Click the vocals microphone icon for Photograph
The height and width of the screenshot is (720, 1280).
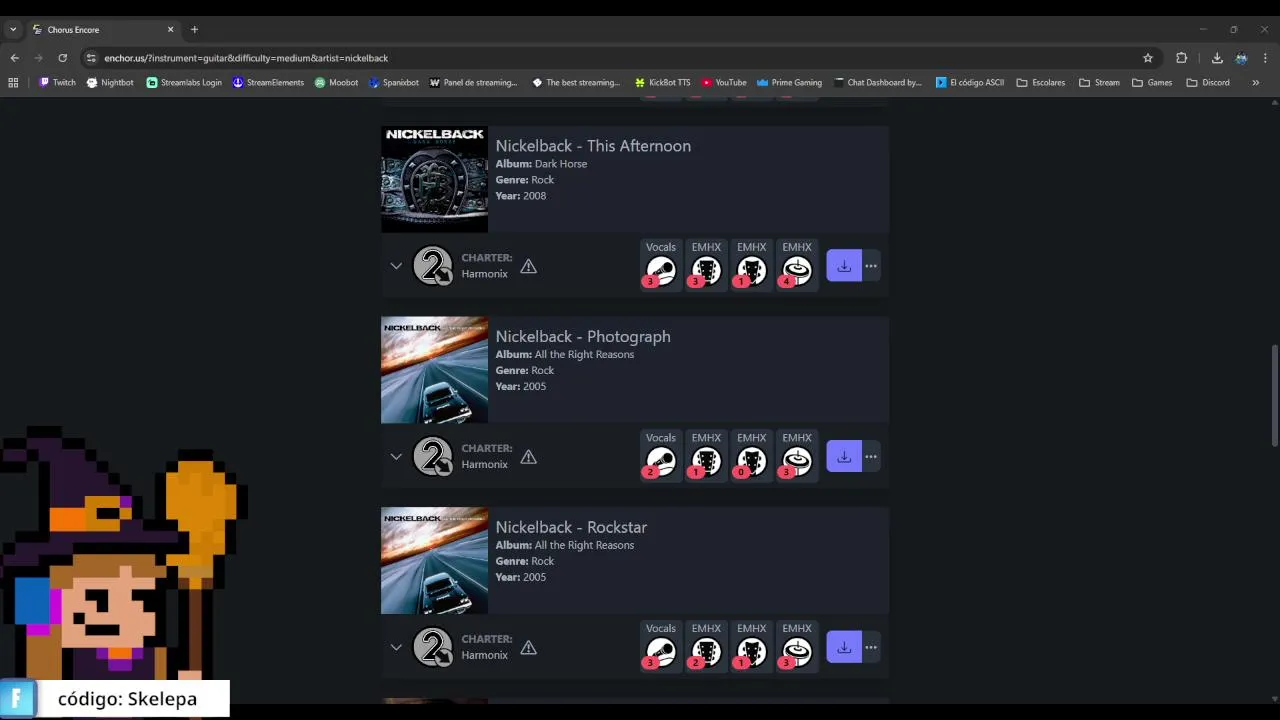click(661, 462)
